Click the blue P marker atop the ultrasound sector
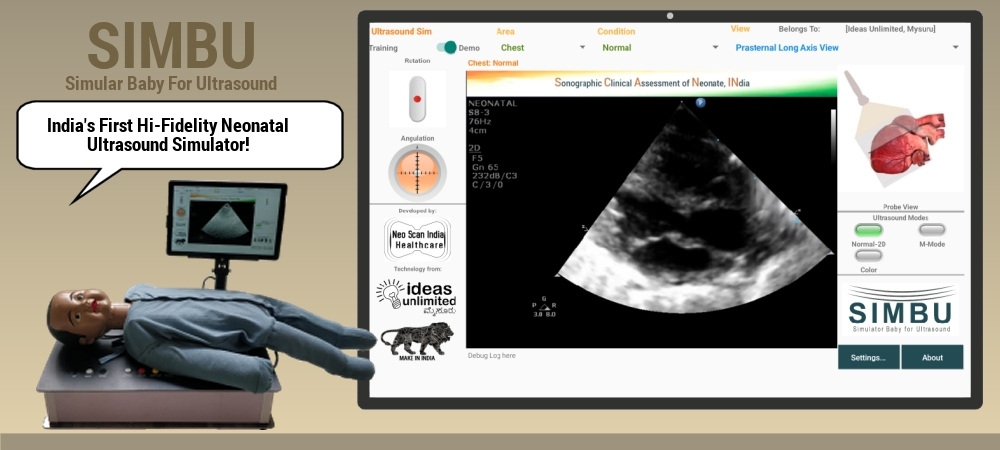Viewport: 1000px width, 450px height. pyautogui.click(x=700, y=102)
